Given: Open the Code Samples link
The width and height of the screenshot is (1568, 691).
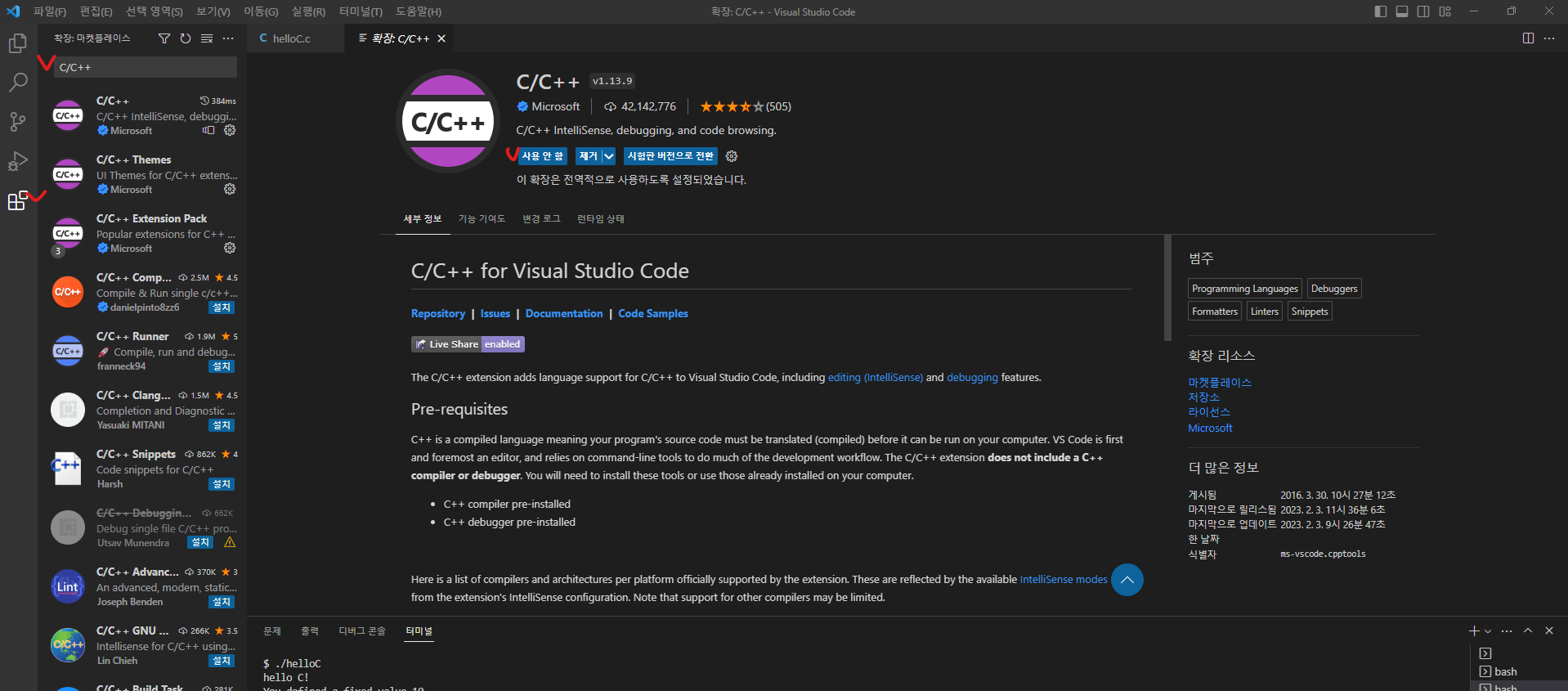Looking at the screenshot, I should [653, 314].
